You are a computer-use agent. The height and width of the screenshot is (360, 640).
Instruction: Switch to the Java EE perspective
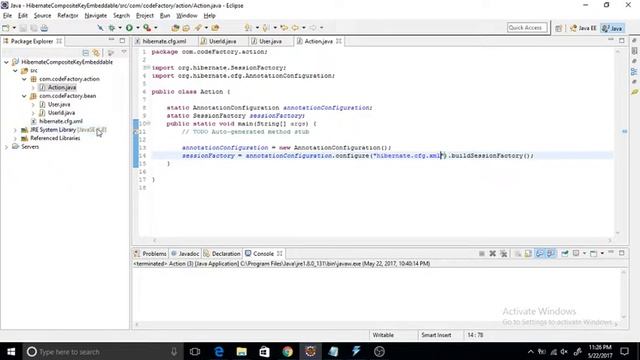coord(583,28)
